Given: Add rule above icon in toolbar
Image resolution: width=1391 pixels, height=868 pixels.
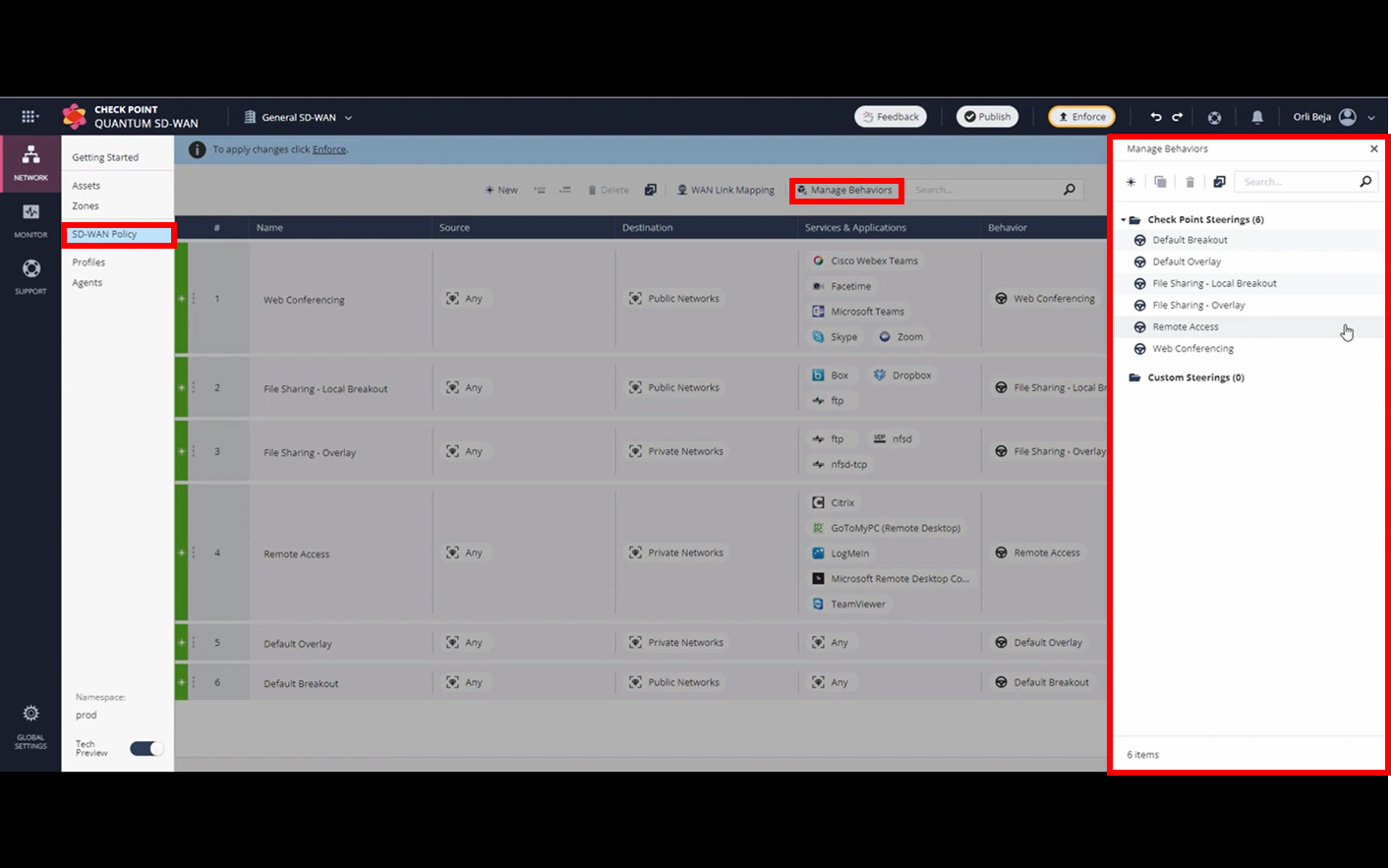Looking at the screenshot, I should pos(540,190).
